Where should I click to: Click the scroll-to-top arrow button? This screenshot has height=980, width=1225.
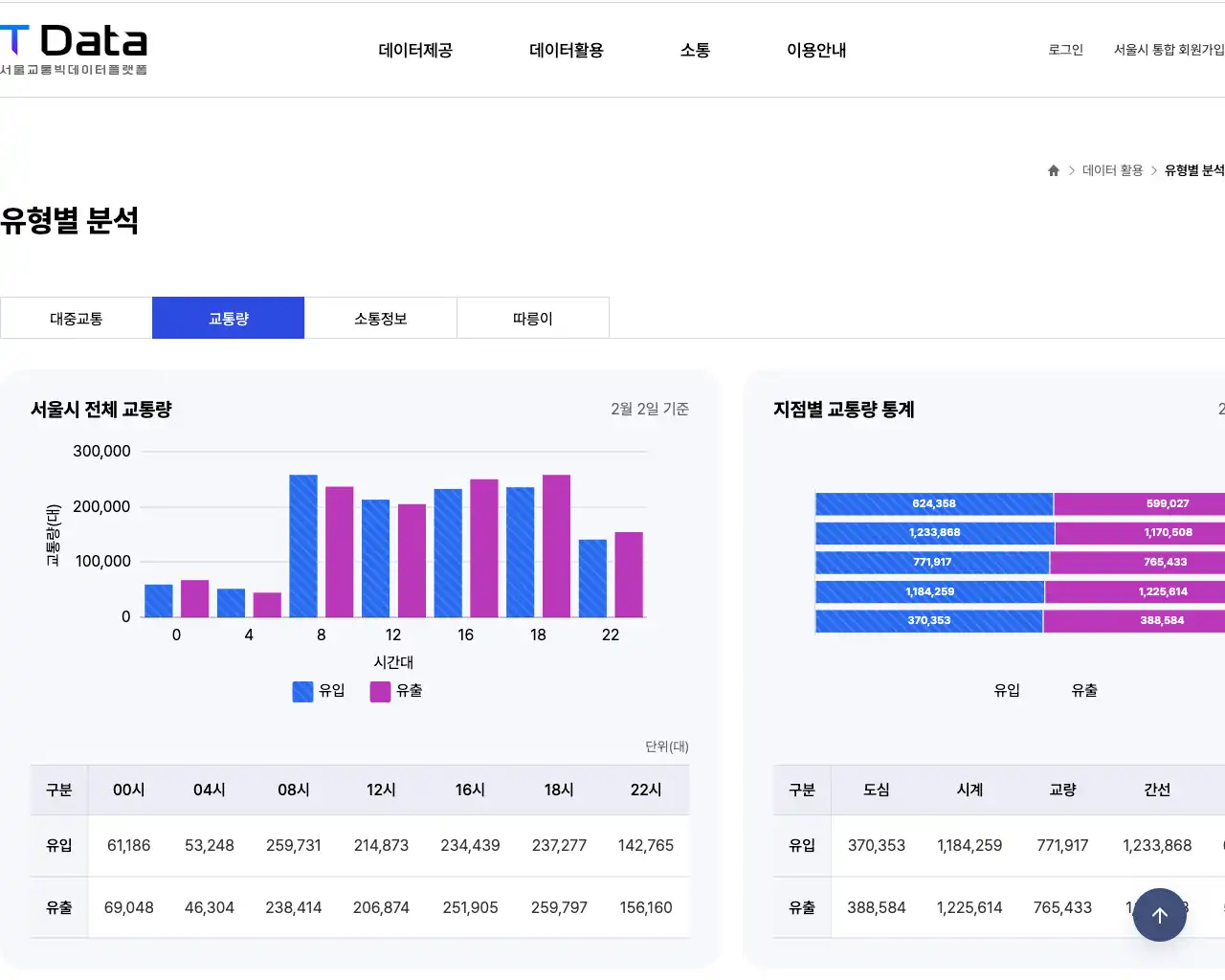tap(1160, 915)
